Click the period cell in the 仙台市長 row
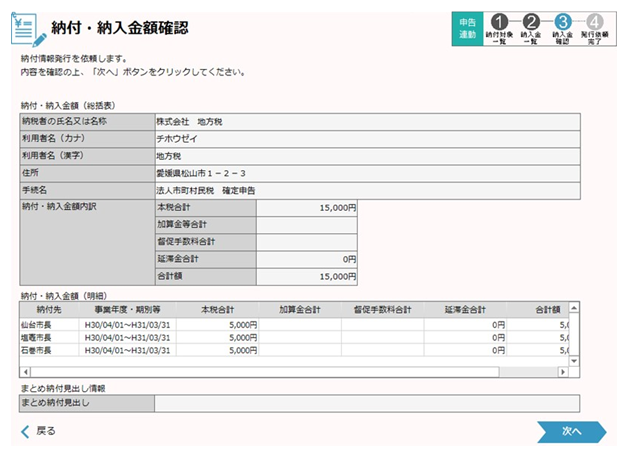 click(127, 325)
